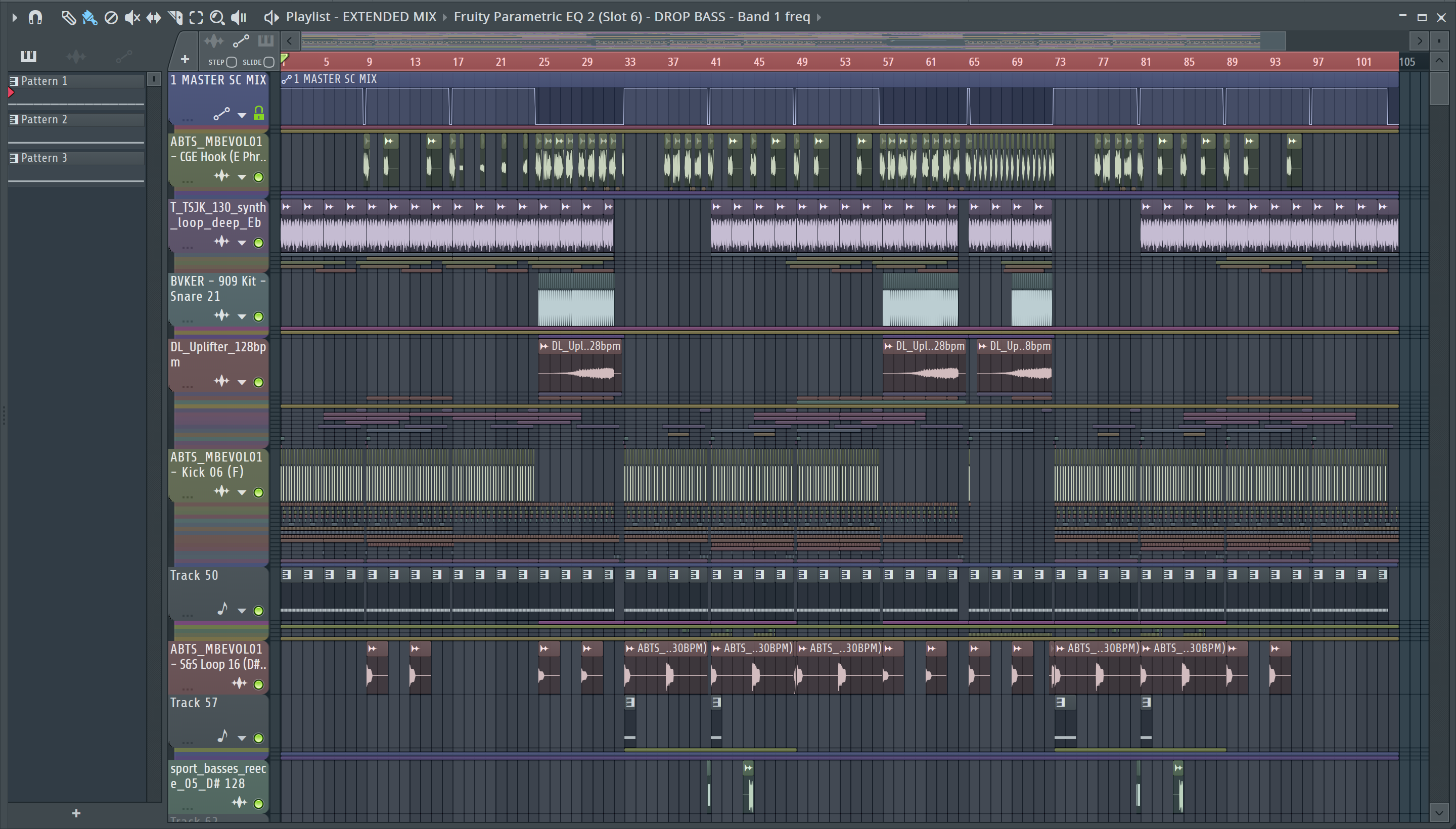Click the waveform icon on Kick 06 (F) track
The image size is (1456, 829).
click(221, 491)
